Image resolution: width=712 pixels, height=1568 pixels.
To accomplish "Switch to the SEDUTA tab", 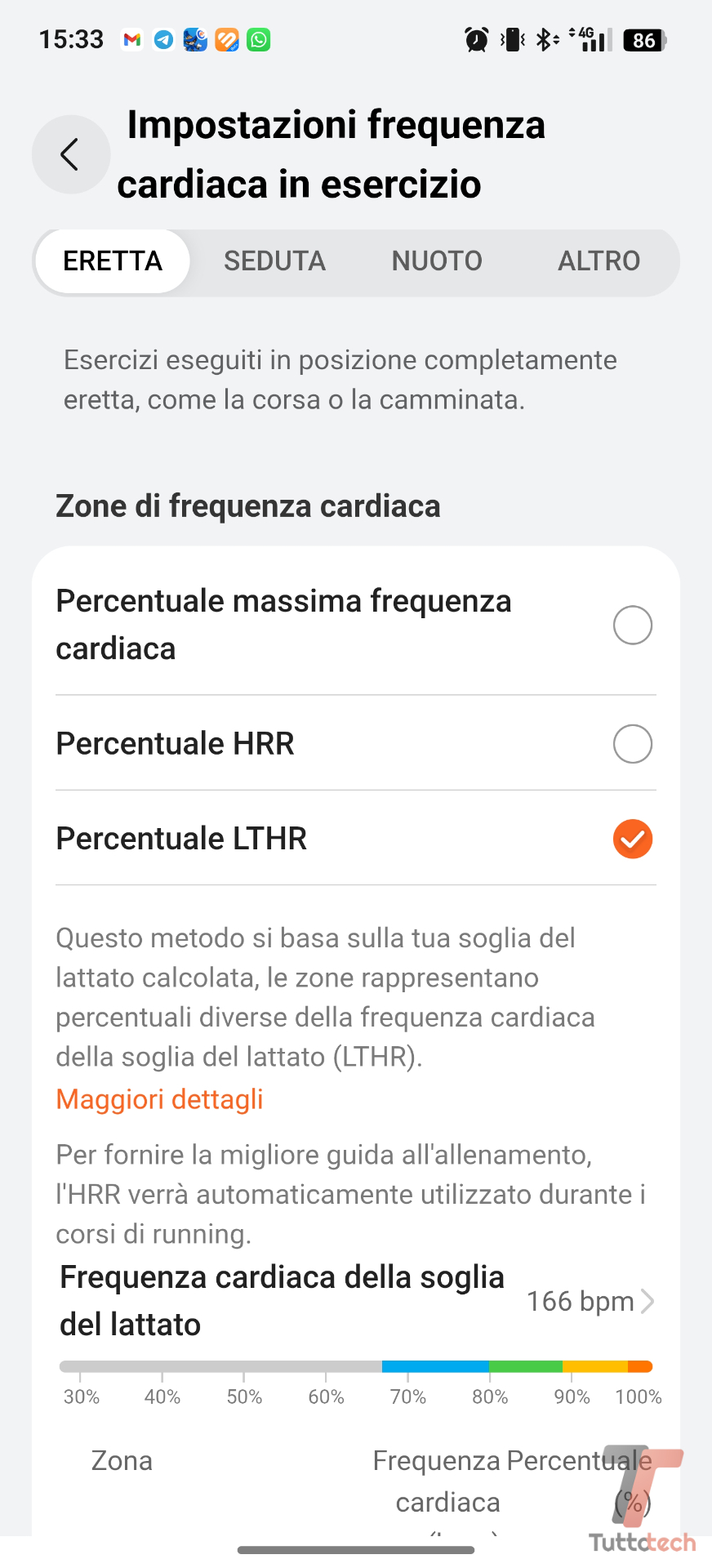I will (274, 261).
